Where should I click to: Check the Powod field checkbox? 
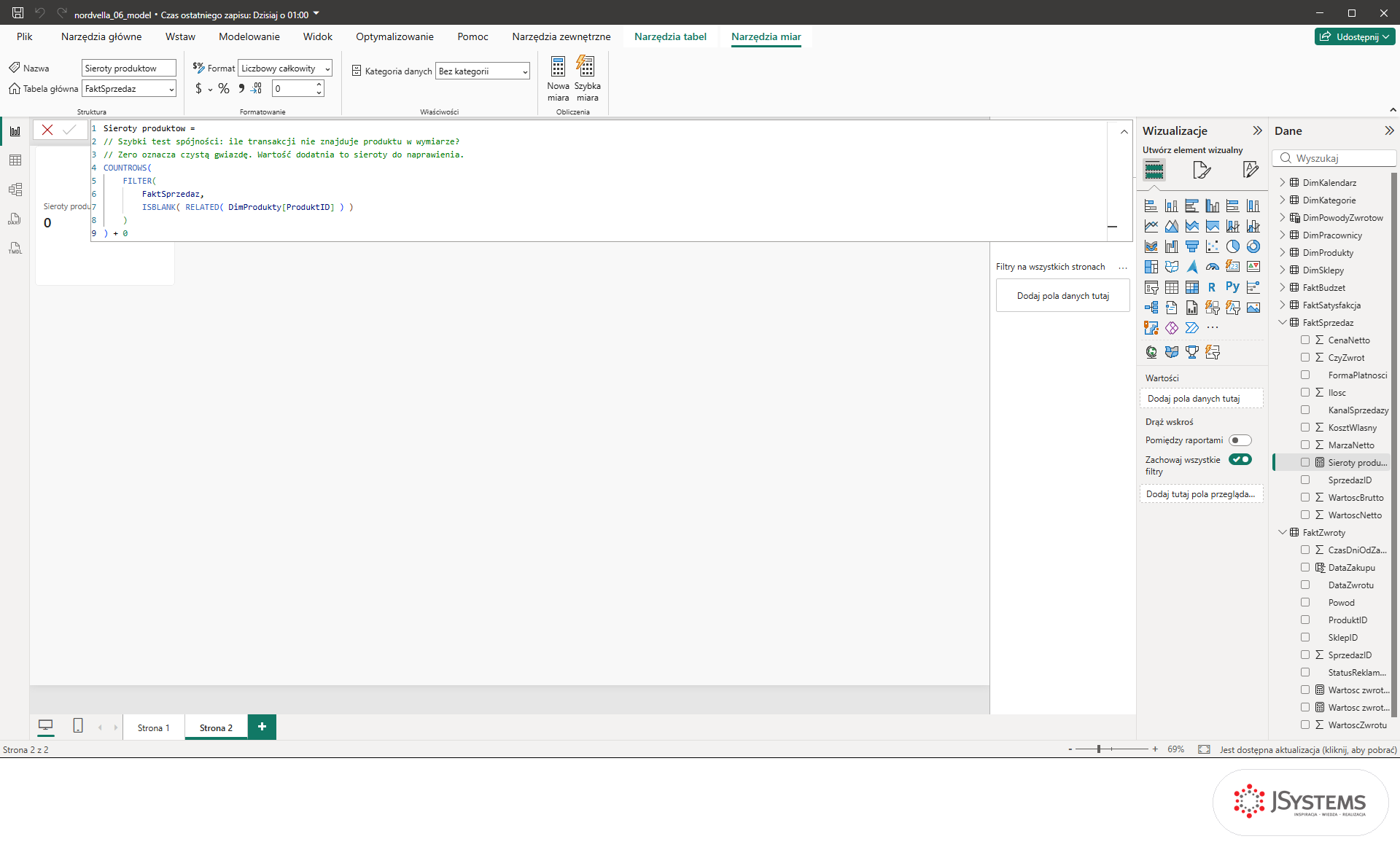pos(1305,602)
